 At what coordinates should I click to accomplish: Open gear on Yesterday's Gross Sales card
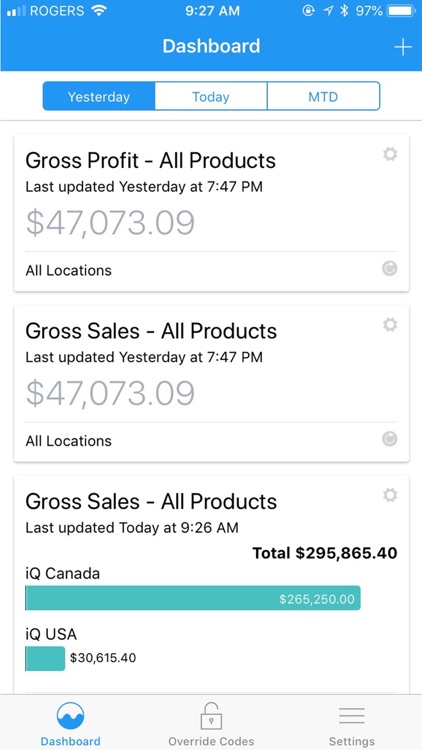390,325
